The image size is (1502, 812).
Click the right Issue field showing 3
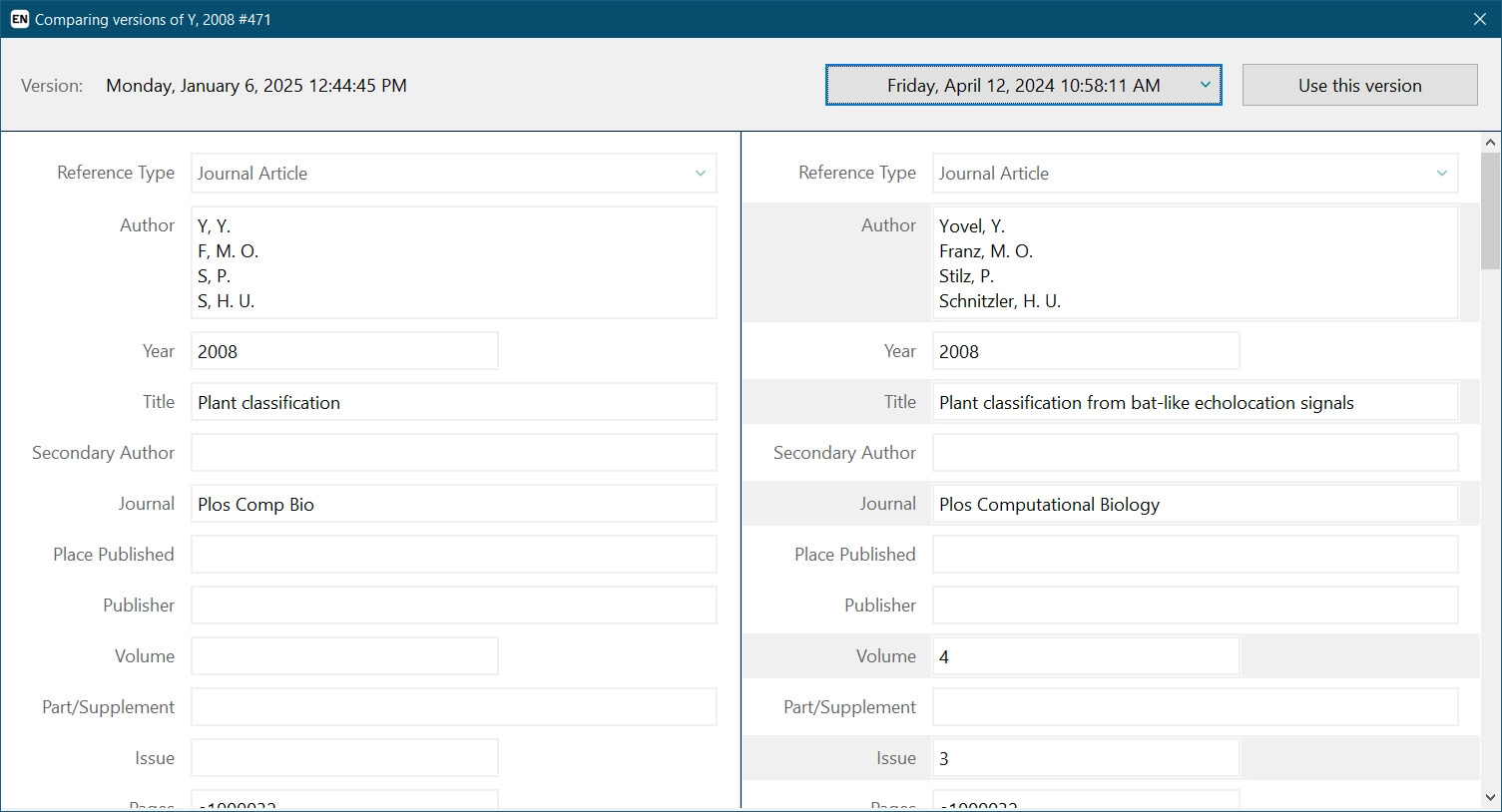(1086, 758)
